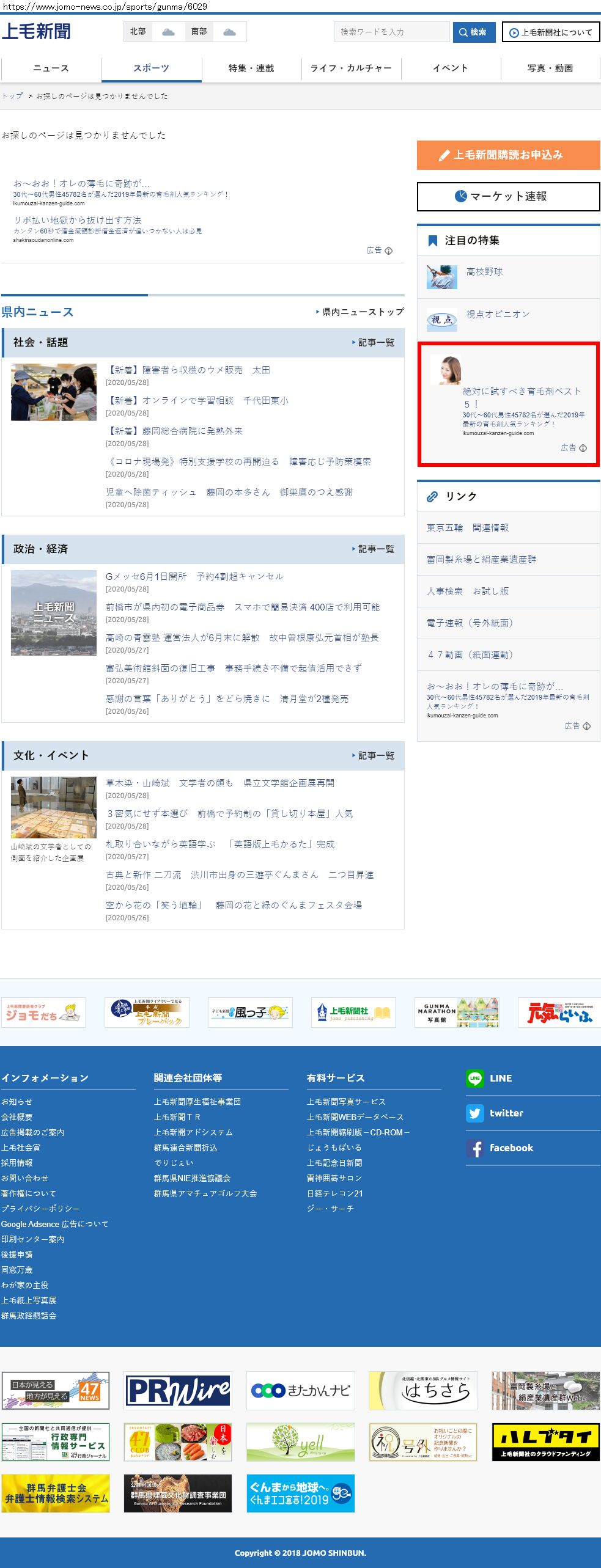Click the 北部 weather cloud icon
The image size is (601, 1568).
(168, 32)
